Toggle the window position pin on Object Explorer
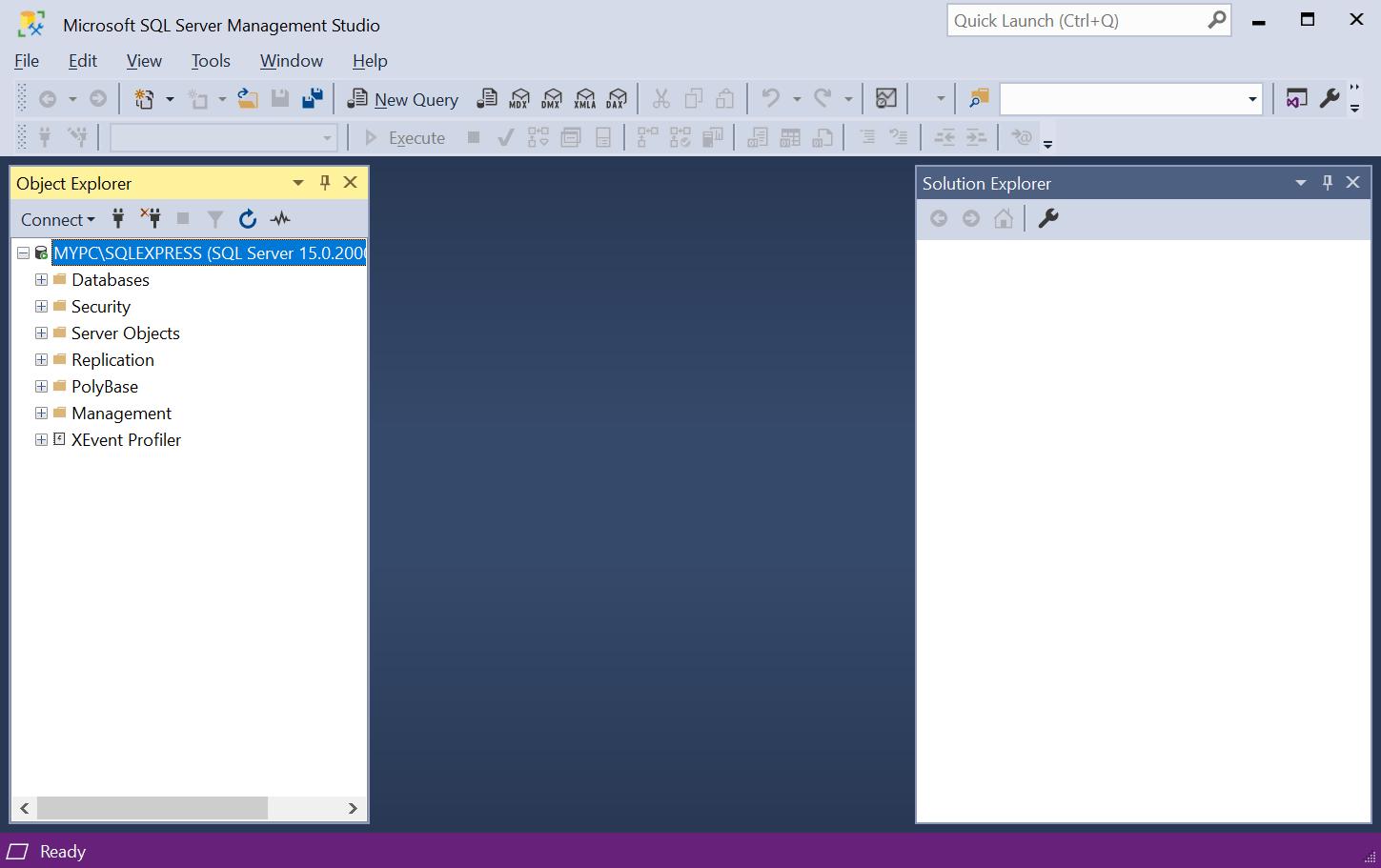 coord(324,182)
